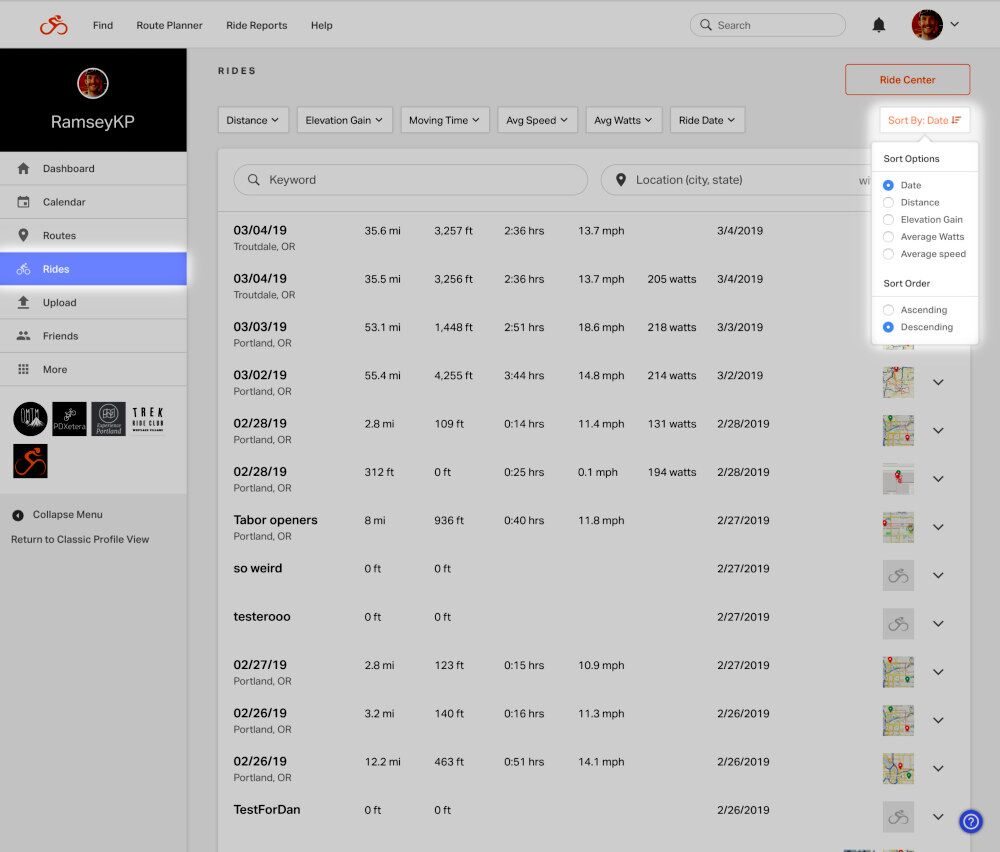Screen dimensions: 1000x852
Task: Select the Average Watts sort option
Action: pyautogui.click(x=888, y=237)
